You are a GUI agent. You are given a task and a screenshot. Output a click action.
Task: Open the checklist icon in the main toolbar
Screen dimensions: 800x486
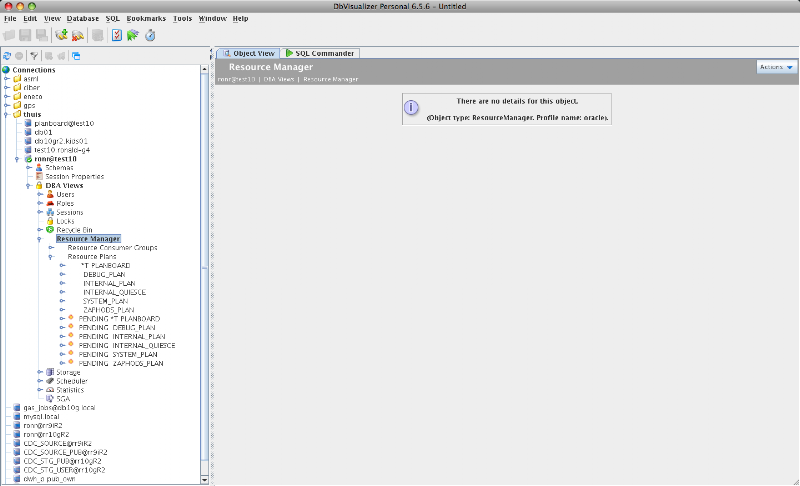[x=117, y=35]
